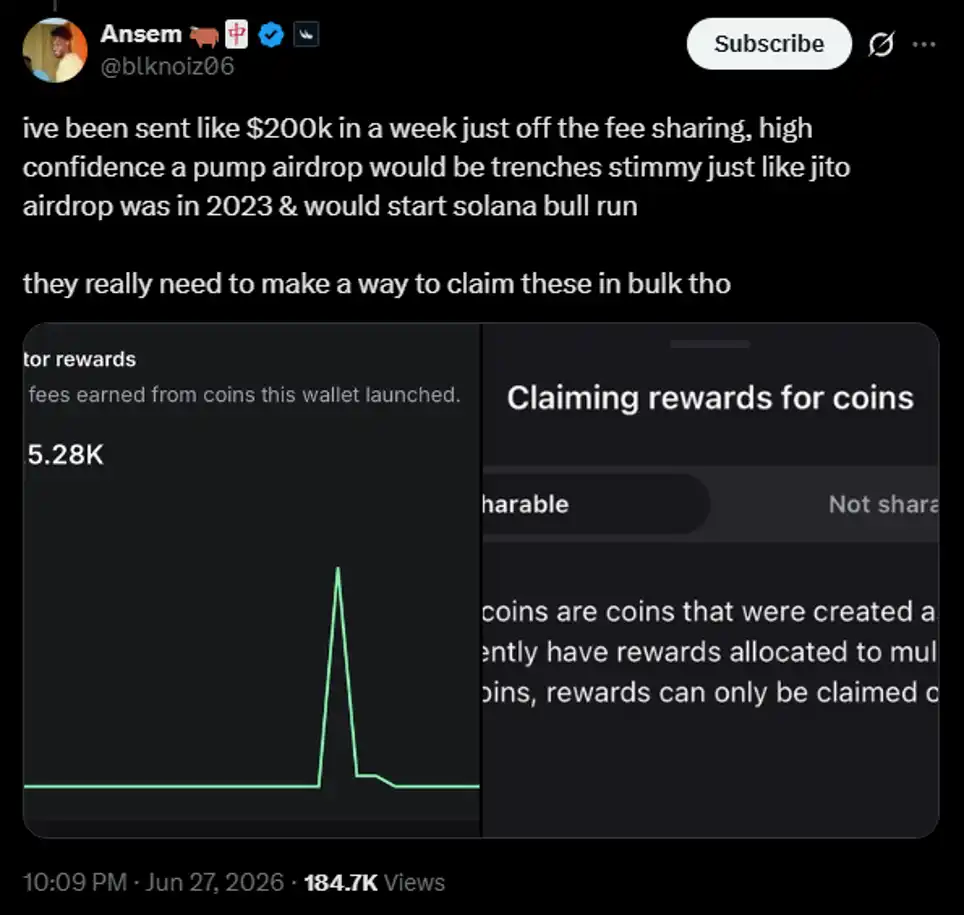
Task: Open Ansem's profile picture
Action: coord(55,50)
